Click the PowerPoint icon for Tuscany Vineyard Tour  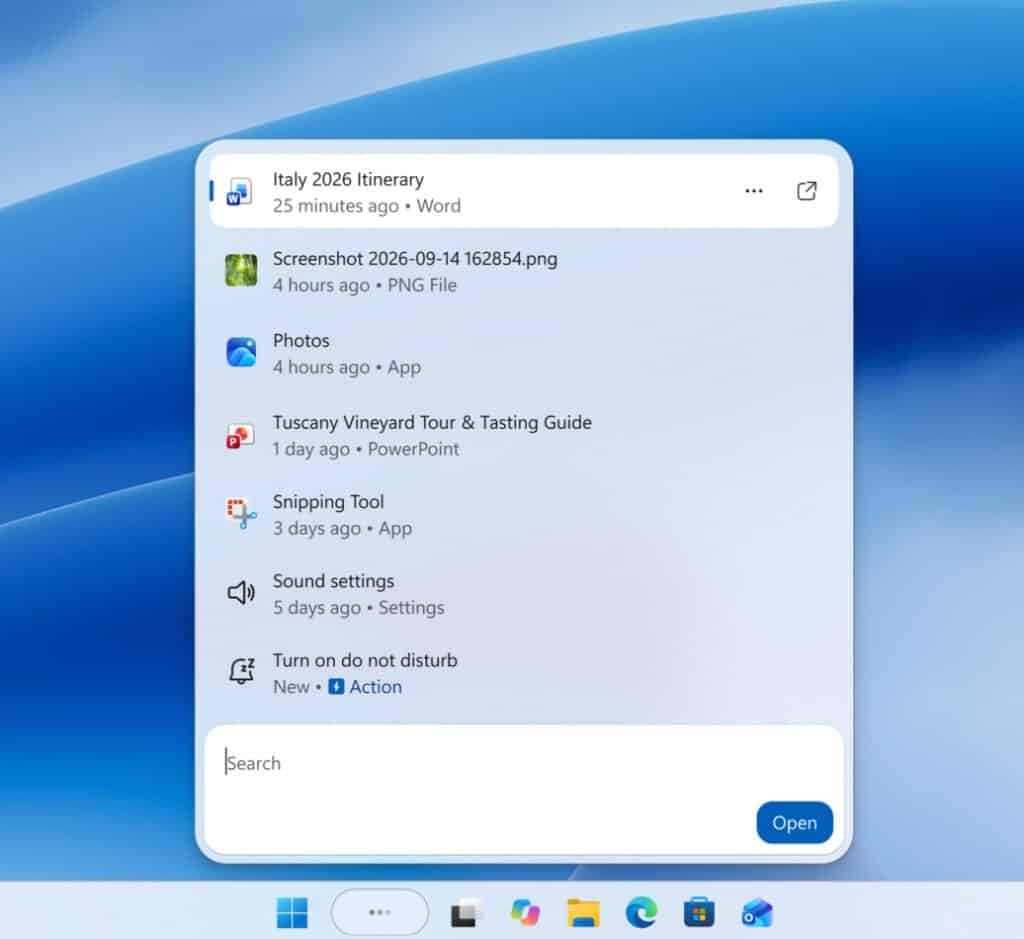click(x=240, y=436)
